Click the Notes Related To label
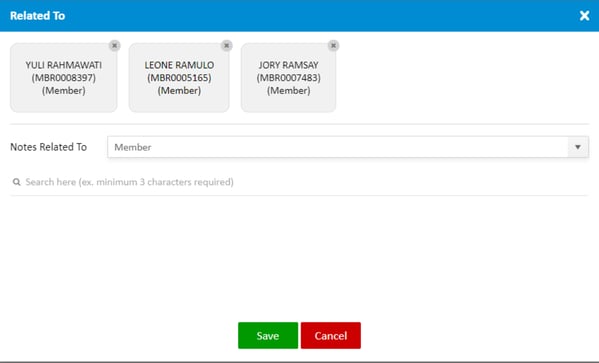599x363 pixels. [49, 147]
